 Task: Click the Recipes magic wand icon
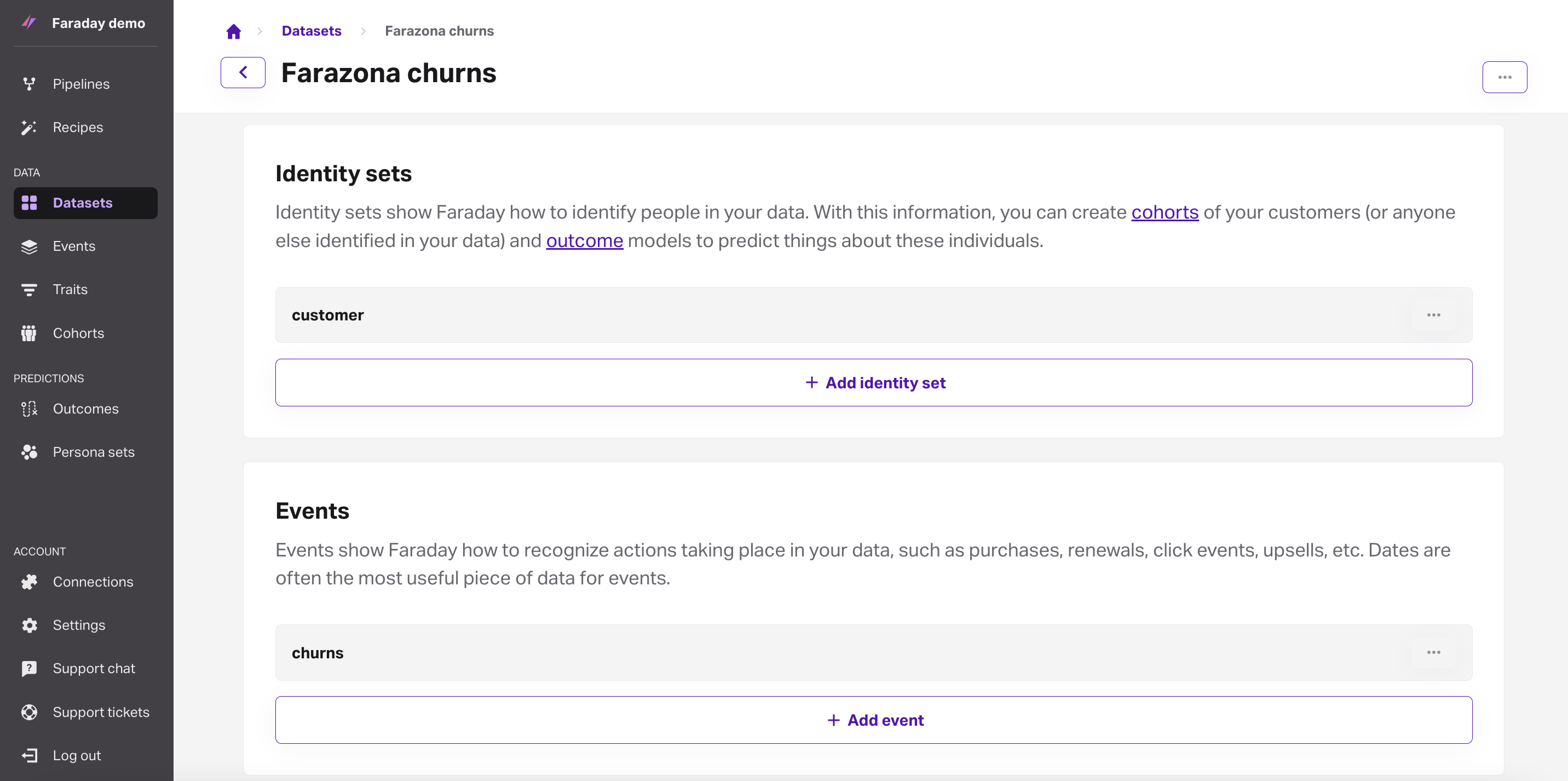28,127
